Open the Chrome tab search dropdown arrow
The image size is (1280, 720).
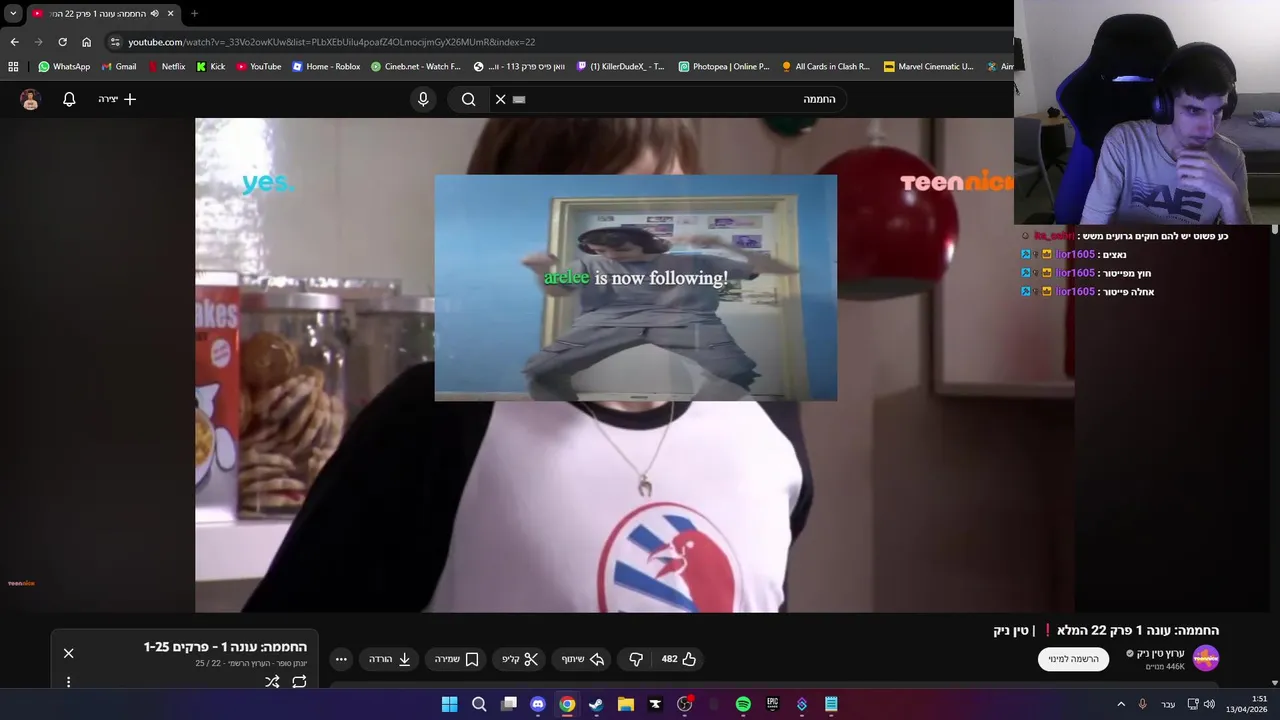tap(13, 13)
